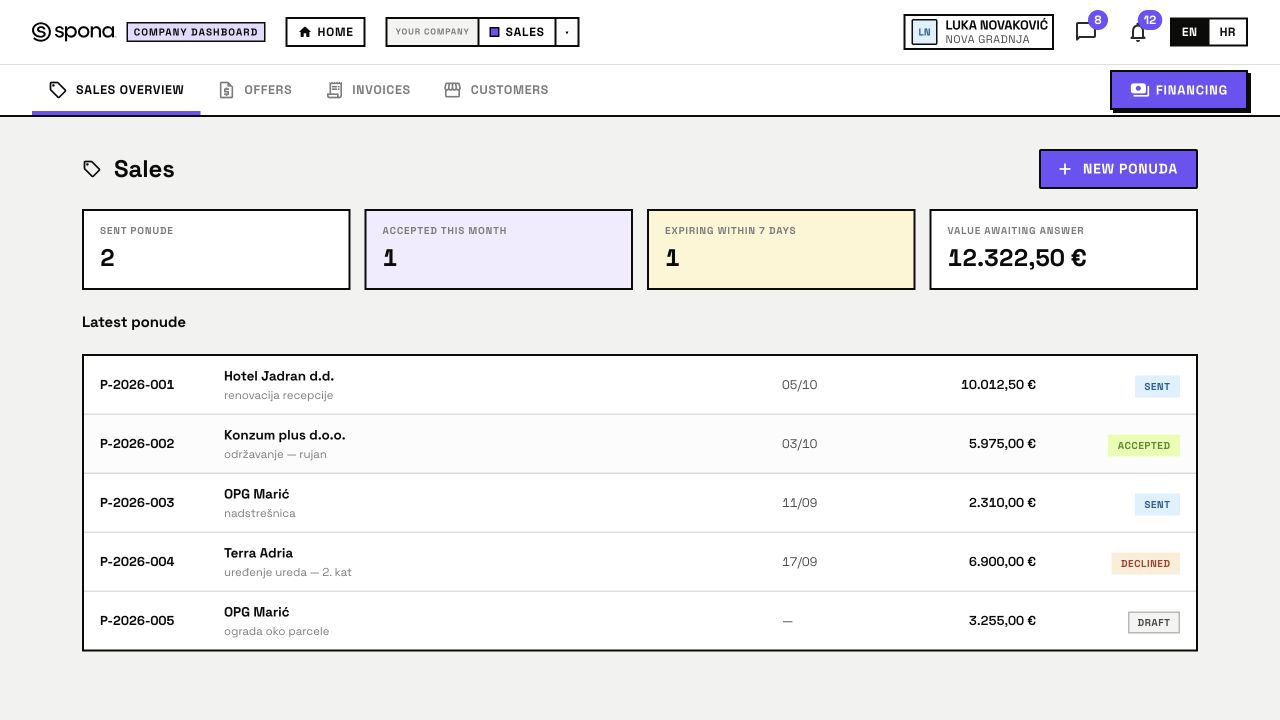Click the Accepted status badge
Image resolution: width=1280 pixels, height=720 pixels.
(x=1144, y=445)
